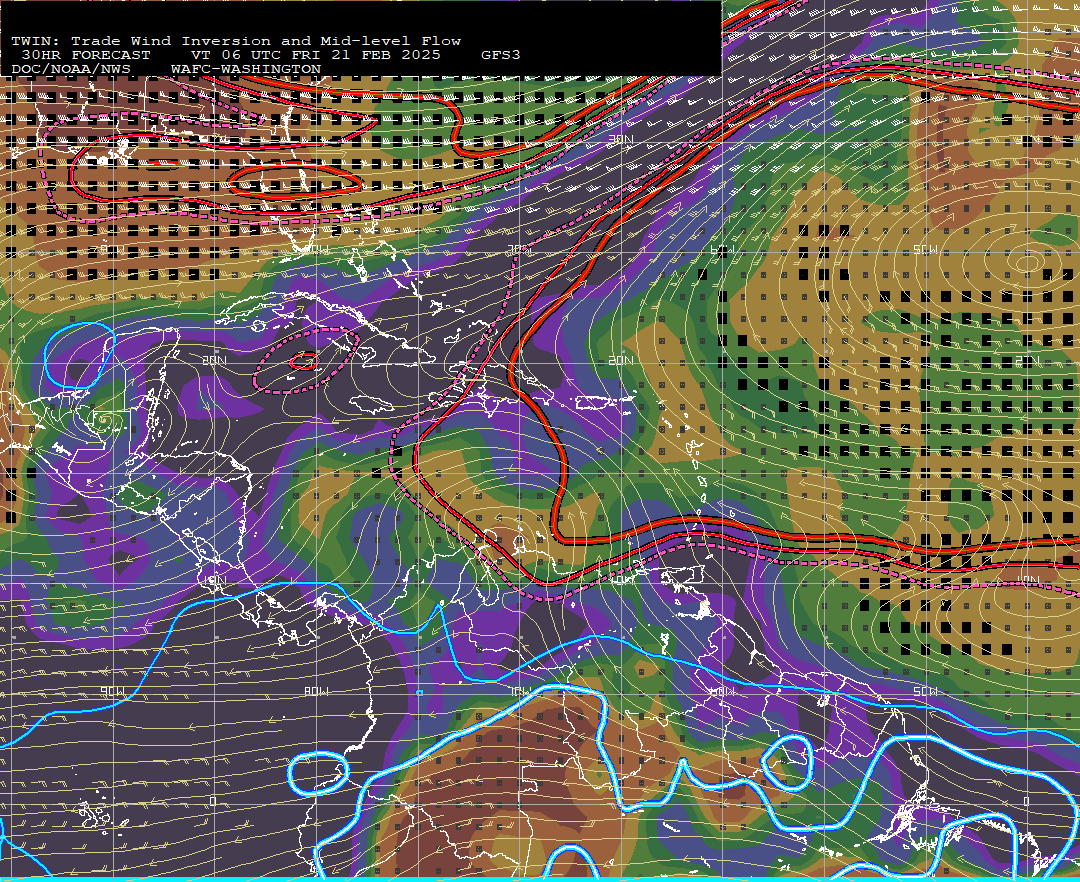1080x882 pixels.
Task: Select the "30HR FORECAST" header text
Action: click(85, 55)
